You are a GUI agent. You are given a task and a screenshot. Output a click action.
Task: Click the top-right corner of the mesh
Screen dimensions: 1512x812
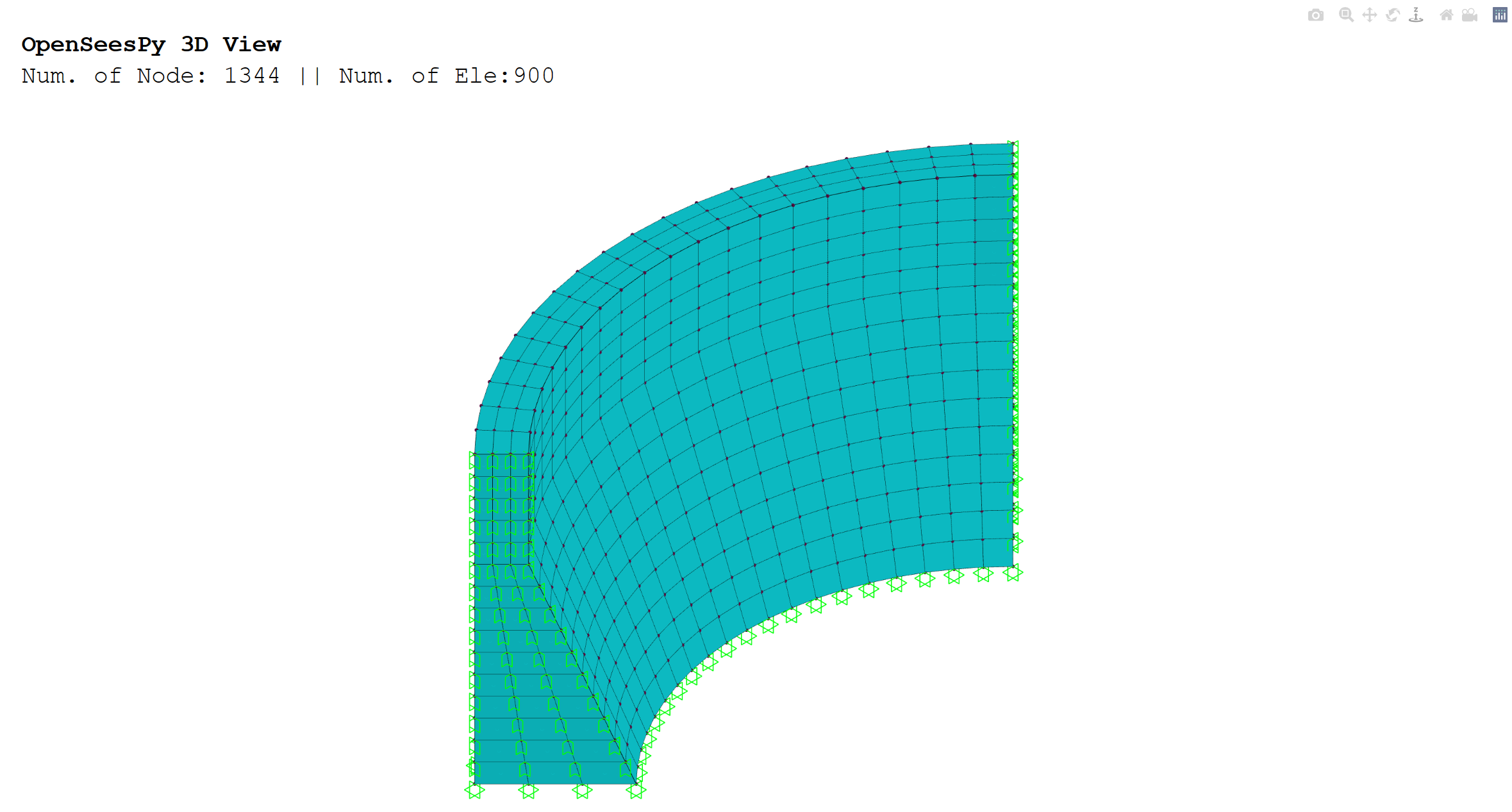pos(1012,144)
